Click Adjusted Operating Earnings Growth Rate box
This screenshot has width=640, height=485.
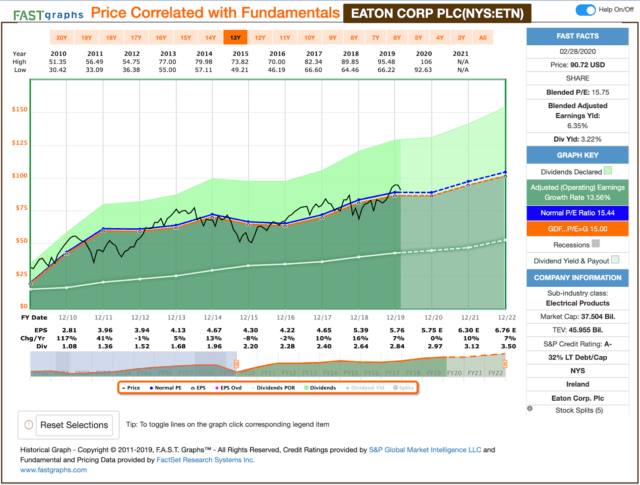tap(578, 192)
